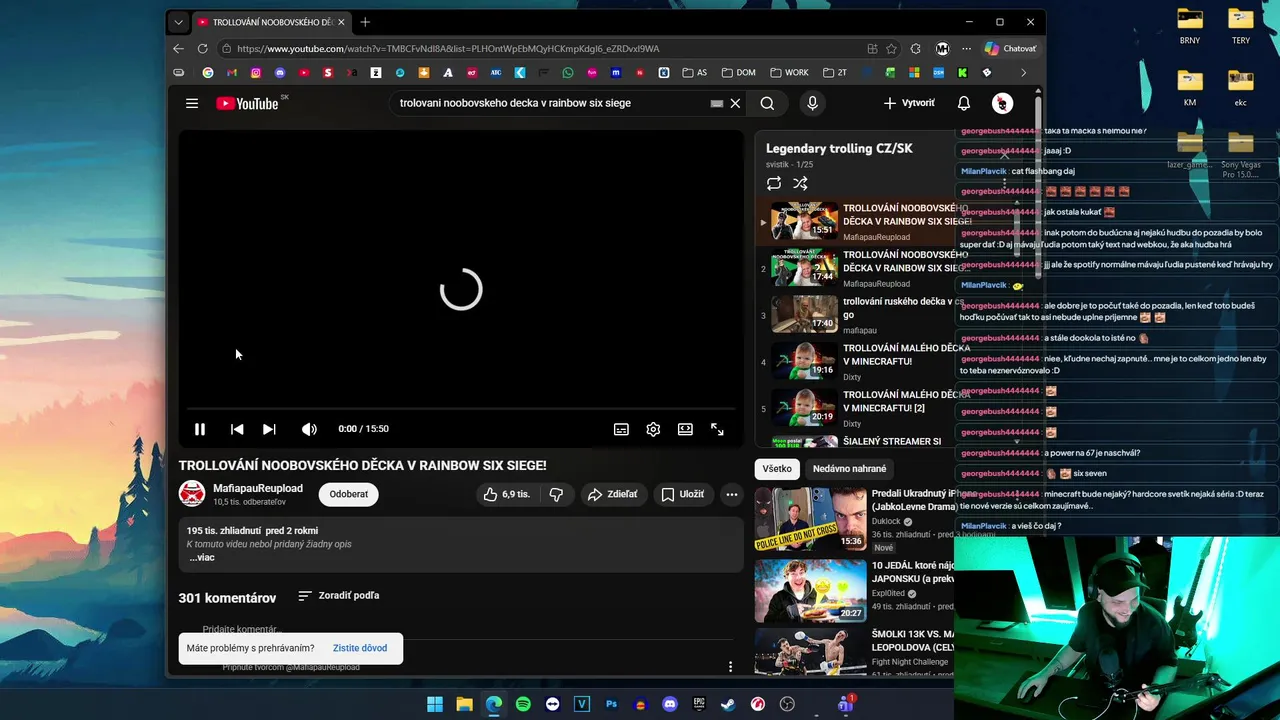The width and height of the screenshot is (1280, 720).
Task: Open the Gmail bookmark icon
Action: click(232, 73)
